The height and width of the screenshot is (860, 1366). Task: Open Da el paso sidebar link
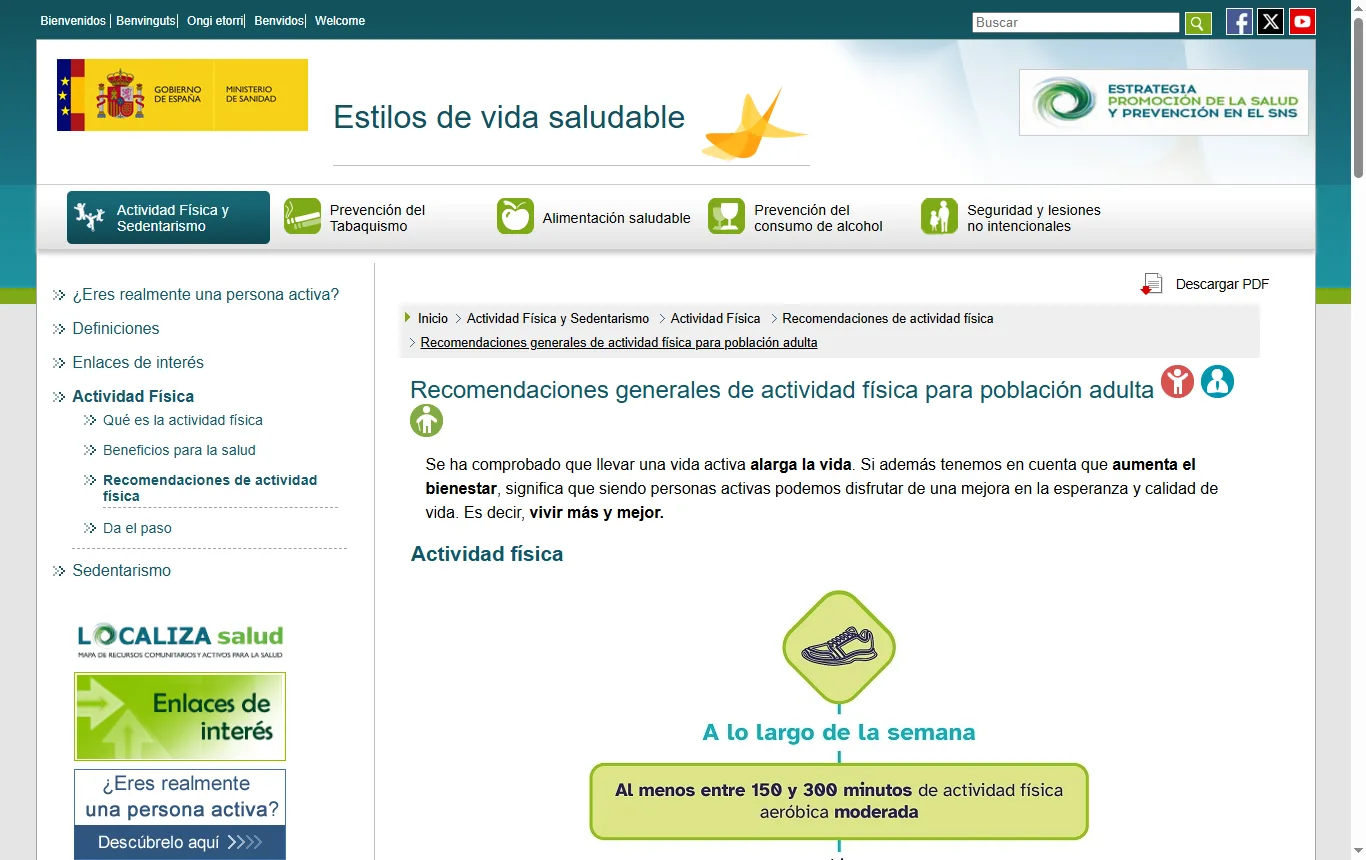[137, 529]
